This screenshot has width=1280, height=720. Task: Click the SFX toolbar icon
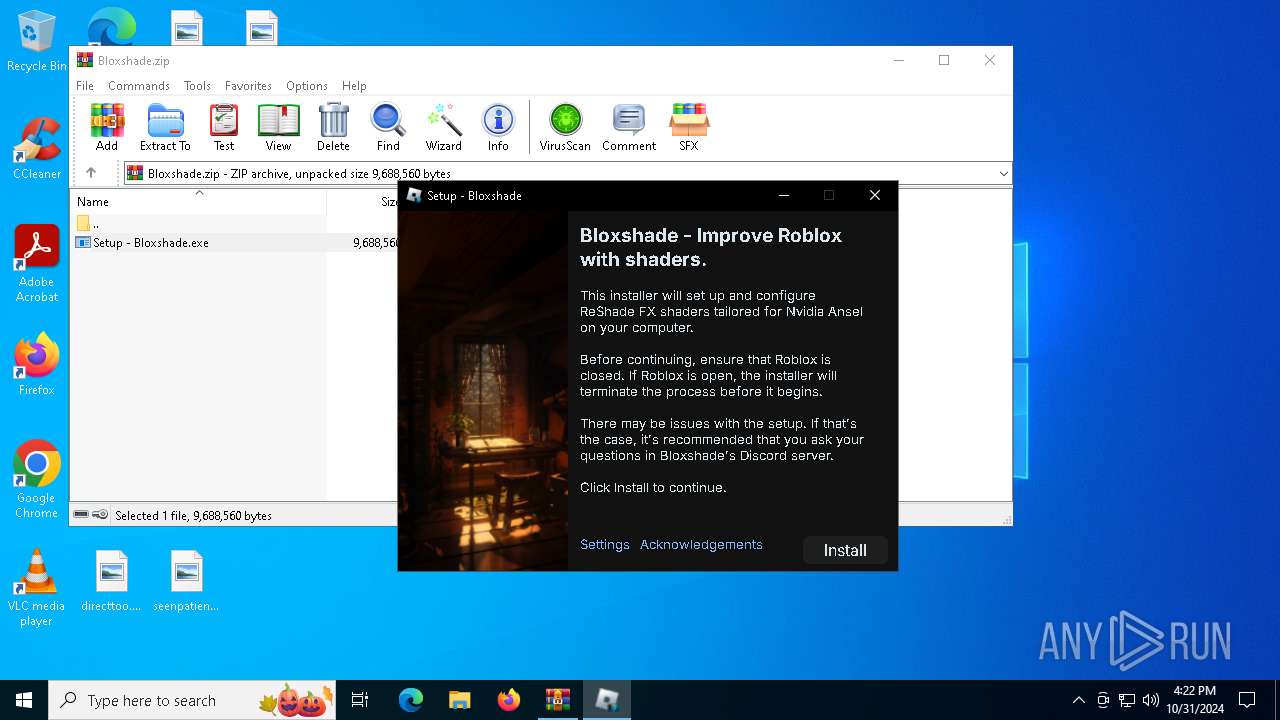click(689, 127)
